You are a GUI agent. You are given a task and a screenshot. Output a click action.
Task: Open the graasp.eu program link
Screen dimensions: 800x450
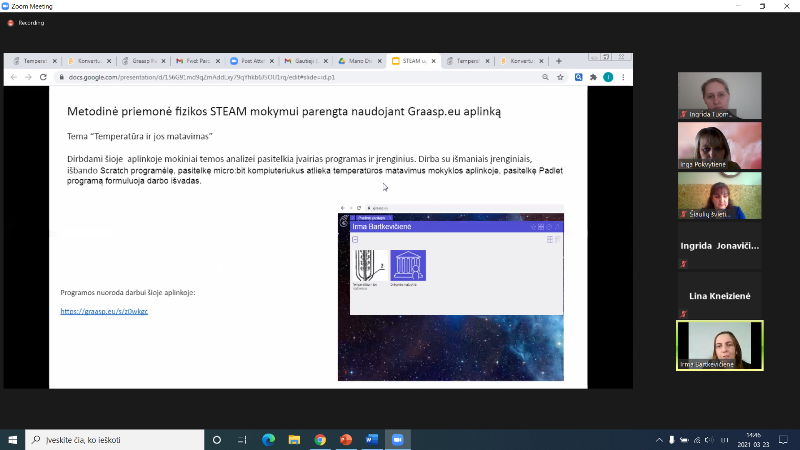click(x=104, y=311)
